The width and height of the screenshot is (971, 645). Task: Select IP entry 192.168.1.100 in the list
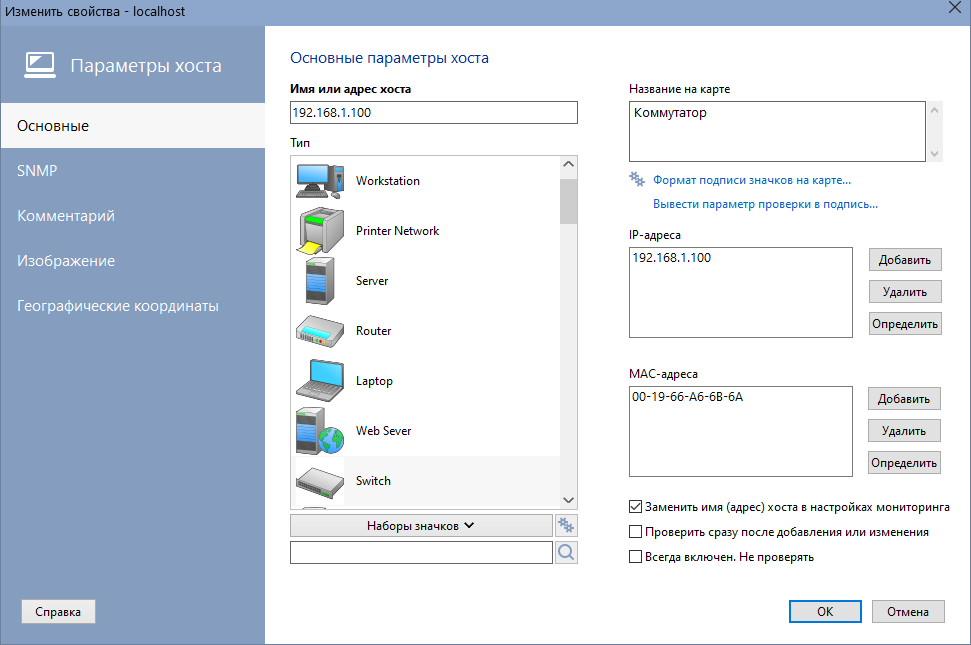[x=672, y=258]
